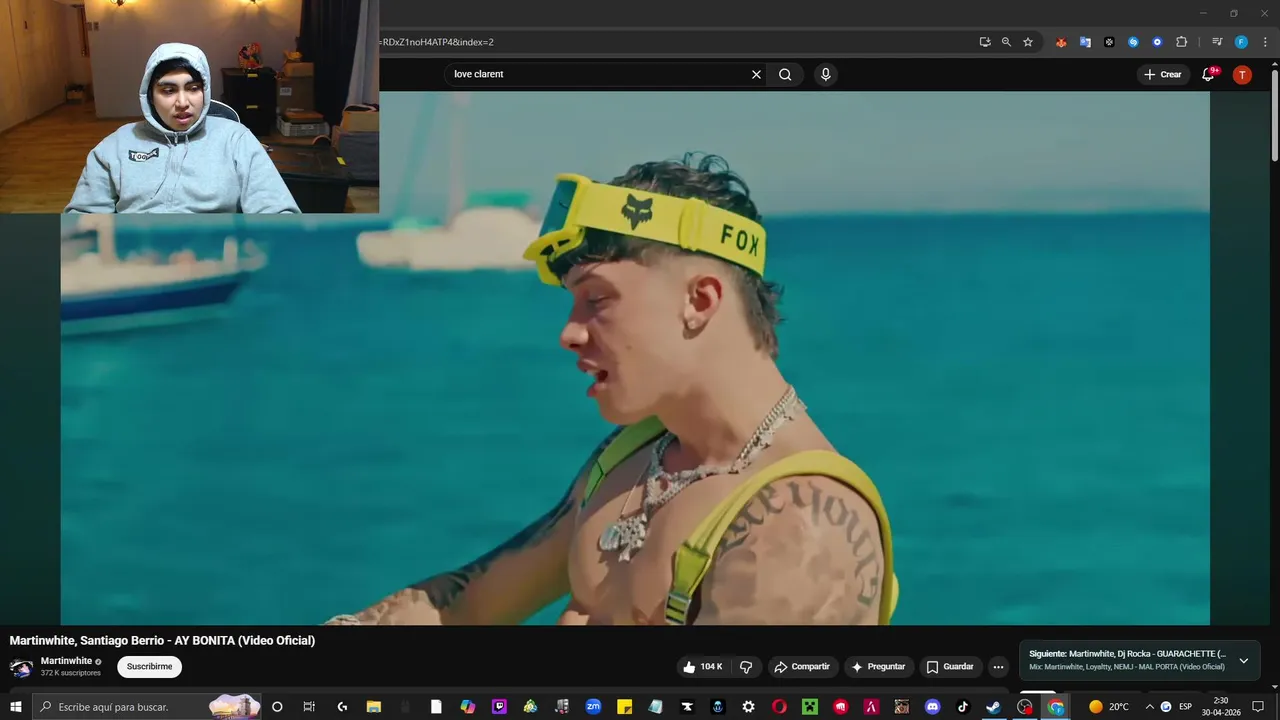Open the Twitch app on the taskbar
This screenshot has height=720, width=1280.
pyautogui.click(x=499, y=707)
